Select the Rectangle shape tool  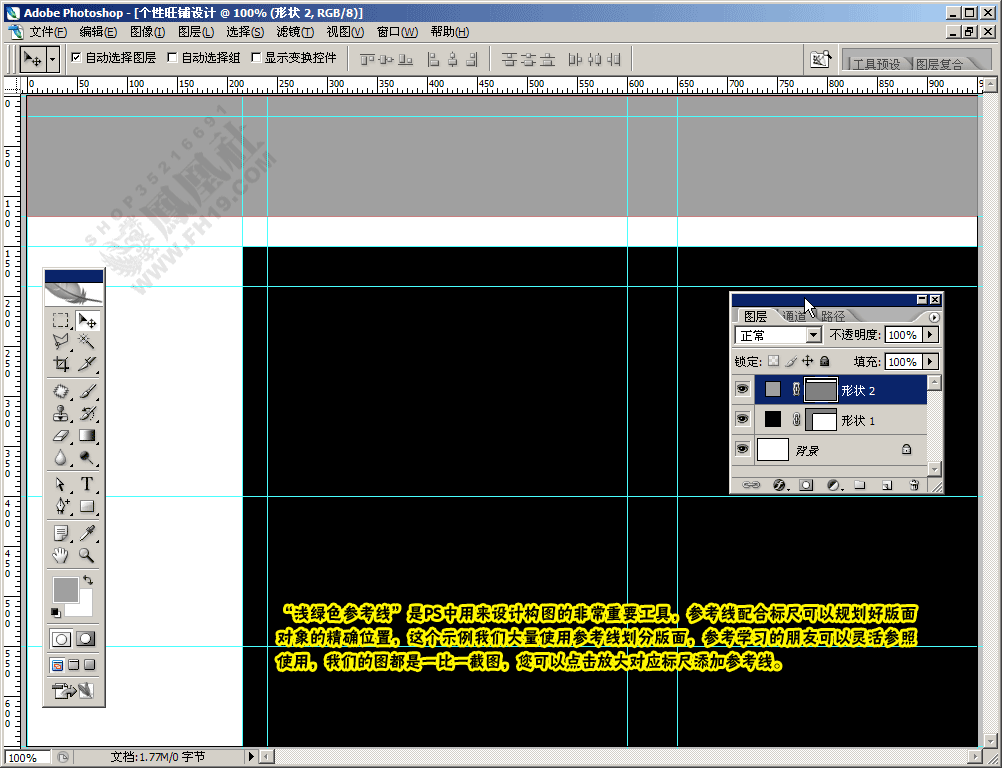coord(87,506)
